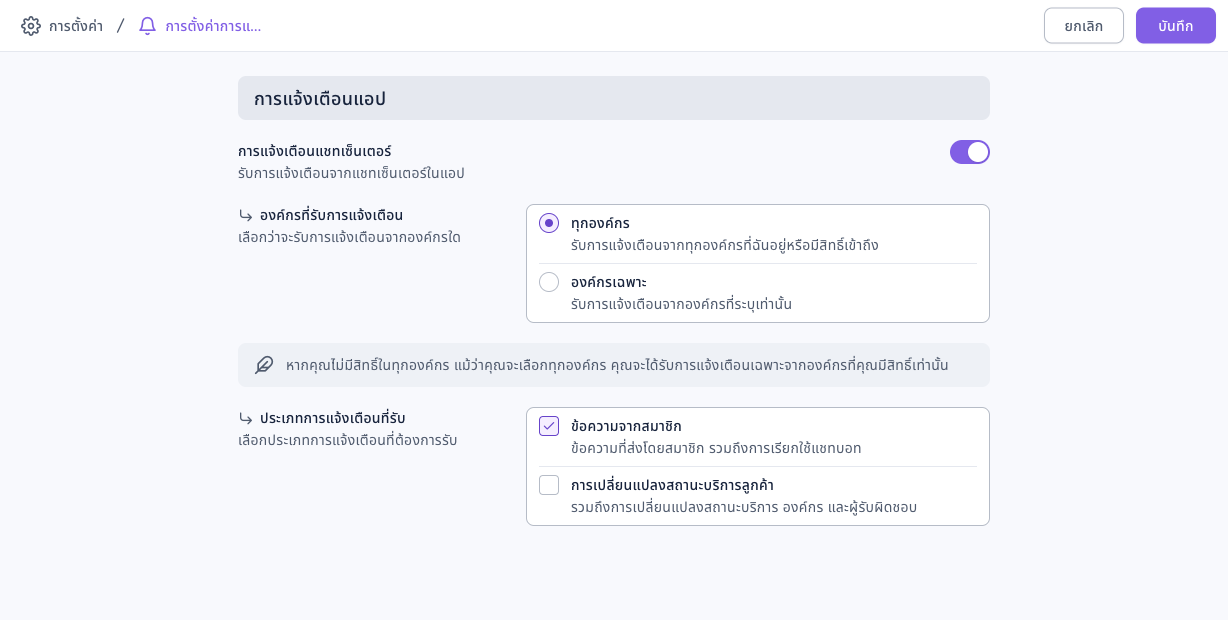Click the settings gear icon in breadcrumb
This screenshot has width=1228, height=620.
(x=31, y=26)
